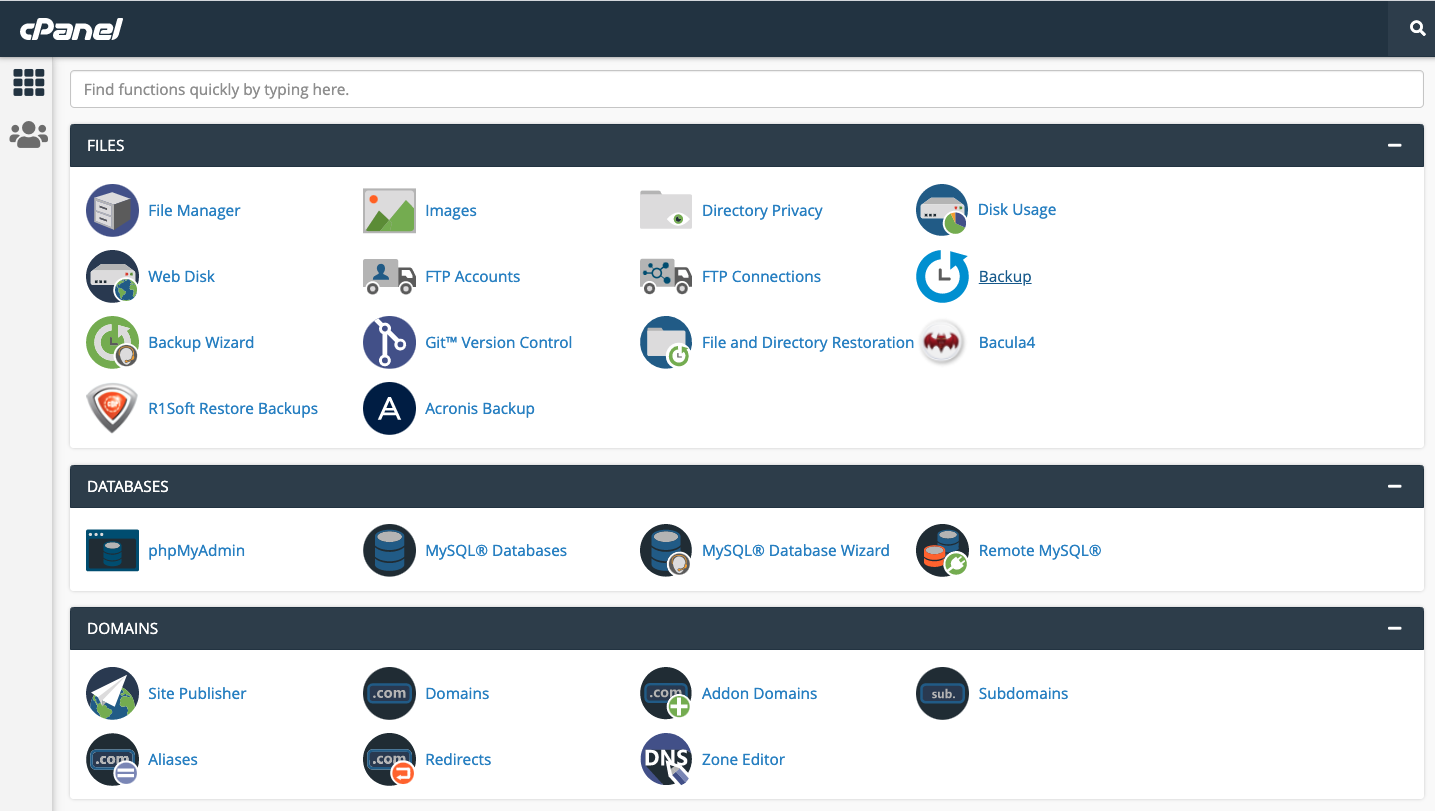Click the Bacula4 link

click(1006, 342)
